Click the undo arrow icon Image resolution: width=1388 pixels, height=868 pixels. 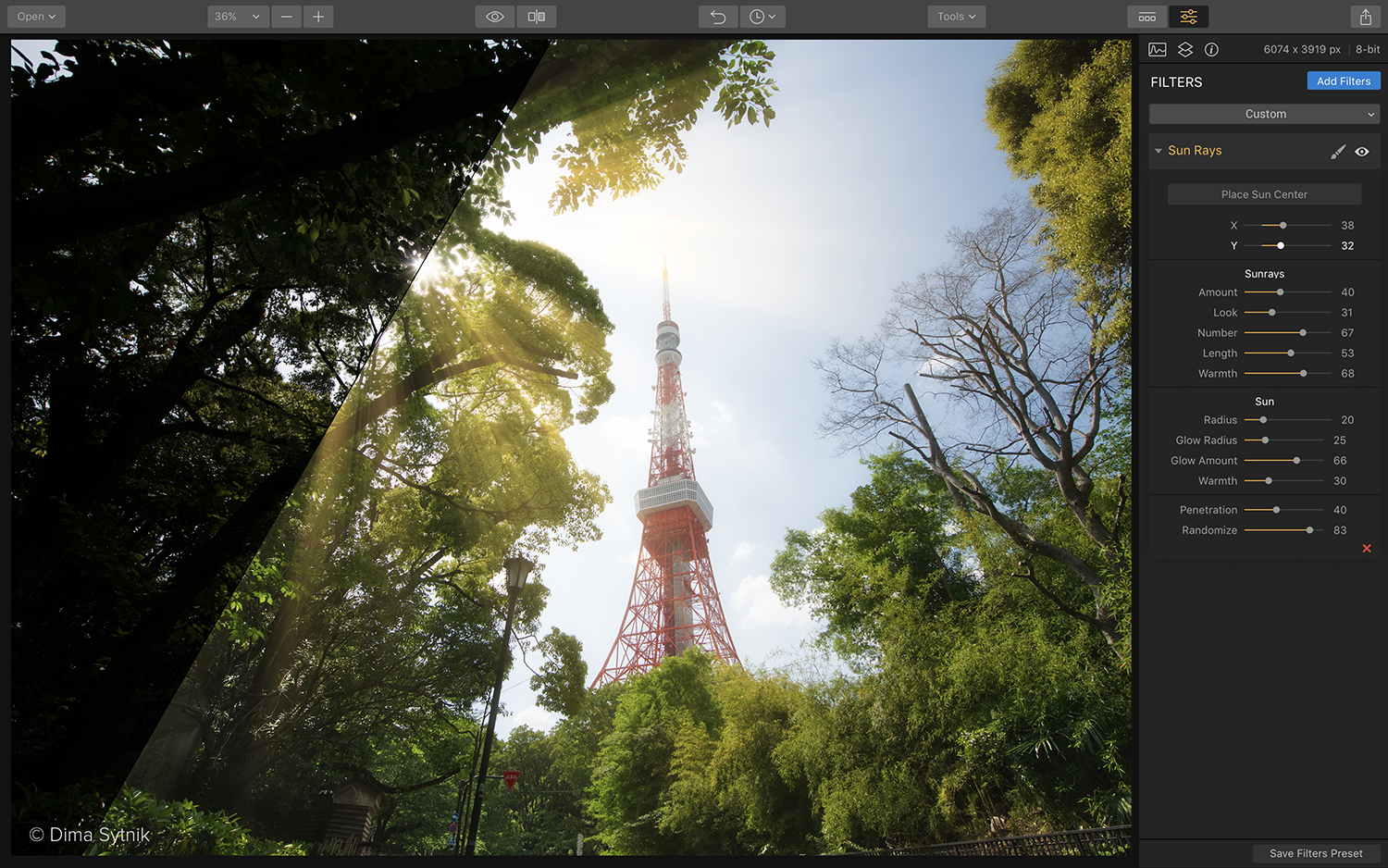tap(718, 17)
